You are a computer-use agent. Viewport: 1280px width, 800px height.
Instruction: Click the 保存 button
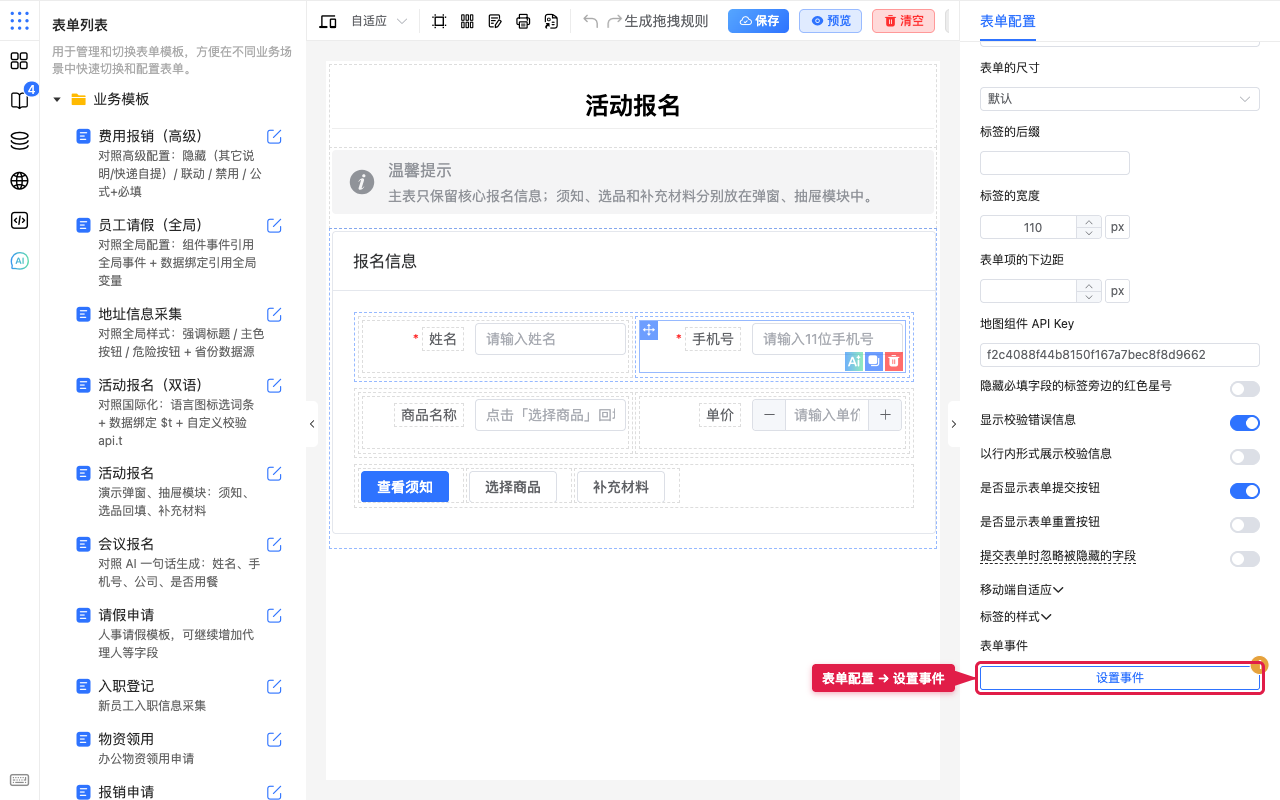[x=758, y=21]
